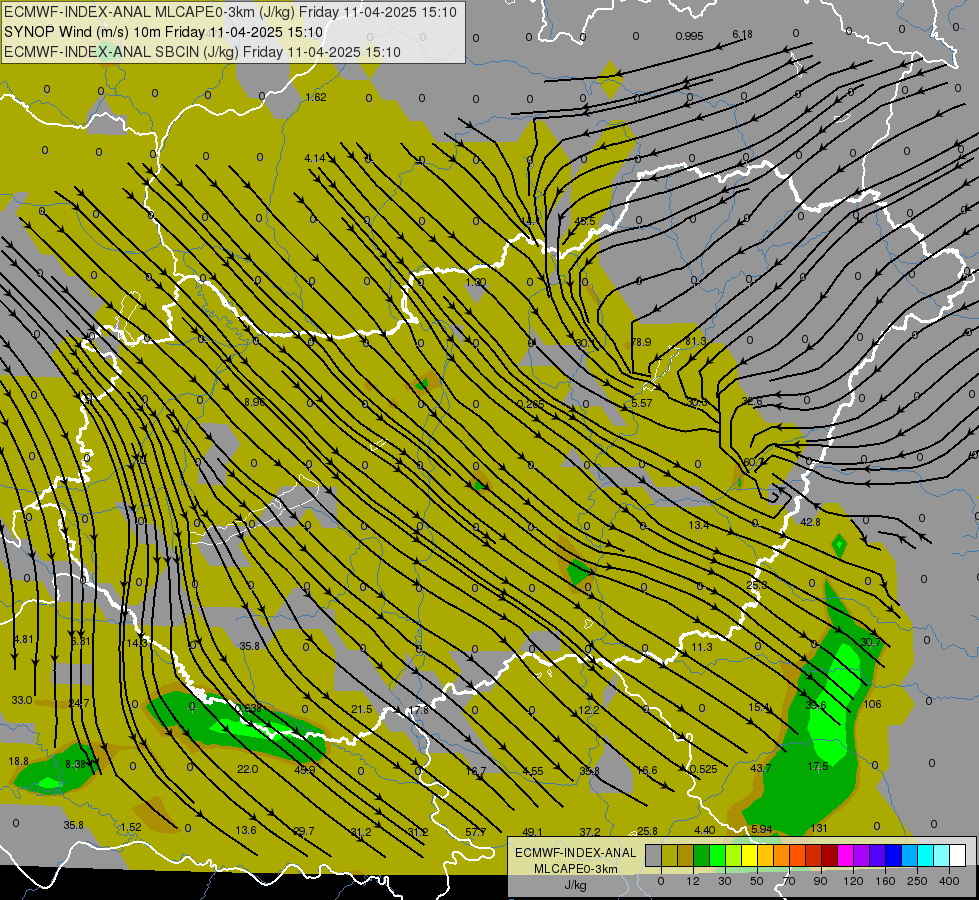
Task: Pick the white legend swatch
Action: click(x=958, y=856)
